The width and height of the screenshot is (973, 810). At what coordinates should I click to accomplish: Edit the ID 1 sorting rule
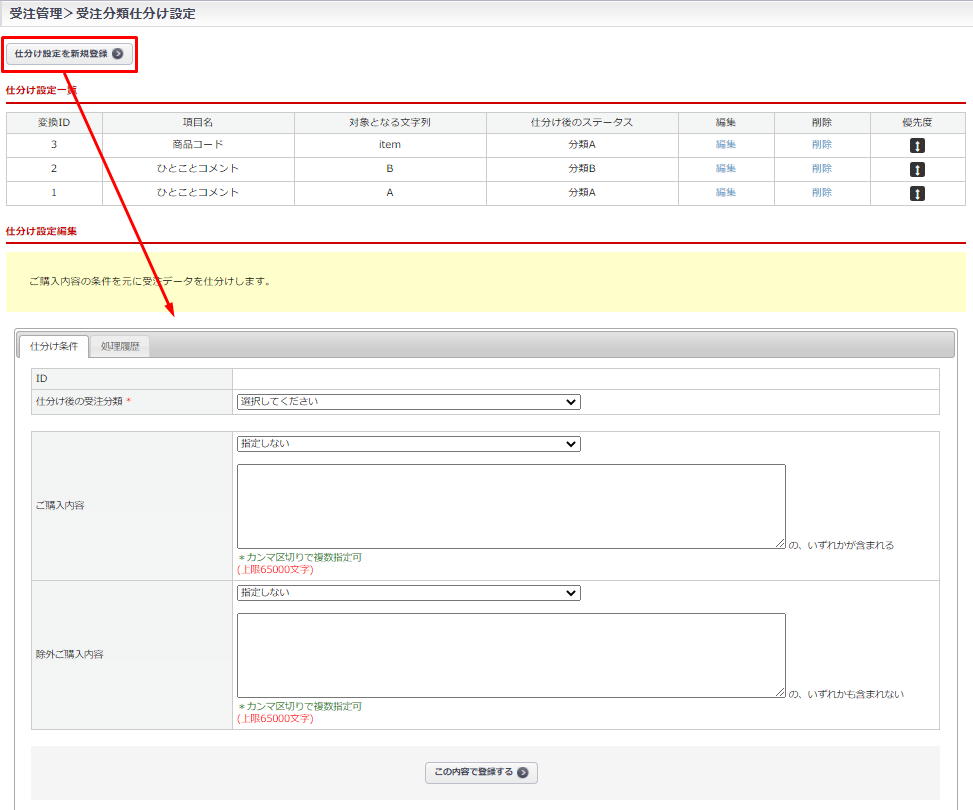click(x=725, y=193)
